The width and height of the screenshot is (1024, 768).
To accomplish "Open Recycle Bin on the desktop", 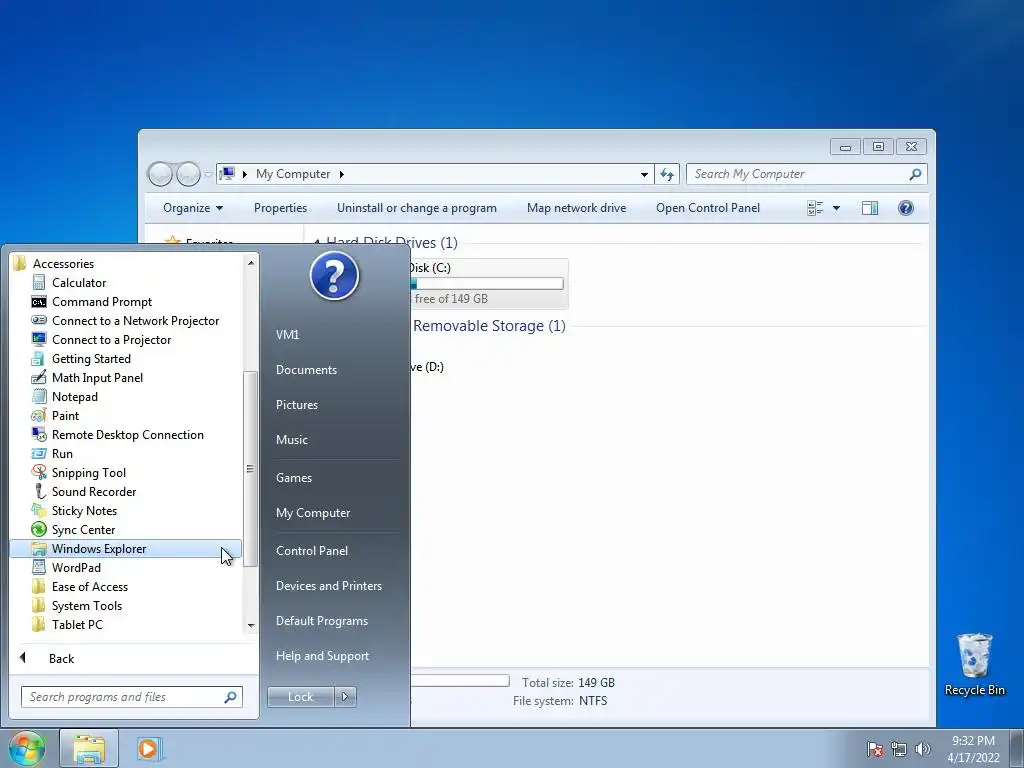I will point(974,664).
